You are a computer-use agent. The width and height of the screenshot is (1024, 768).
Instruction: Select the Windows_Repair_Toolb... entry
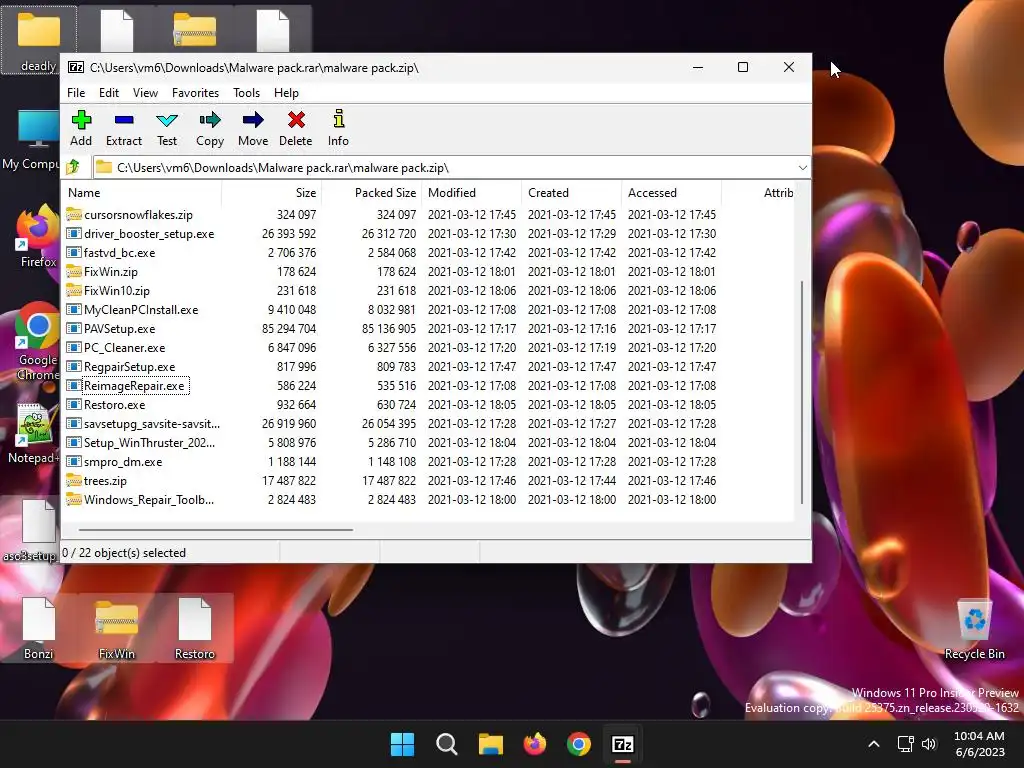coord(149,500)
